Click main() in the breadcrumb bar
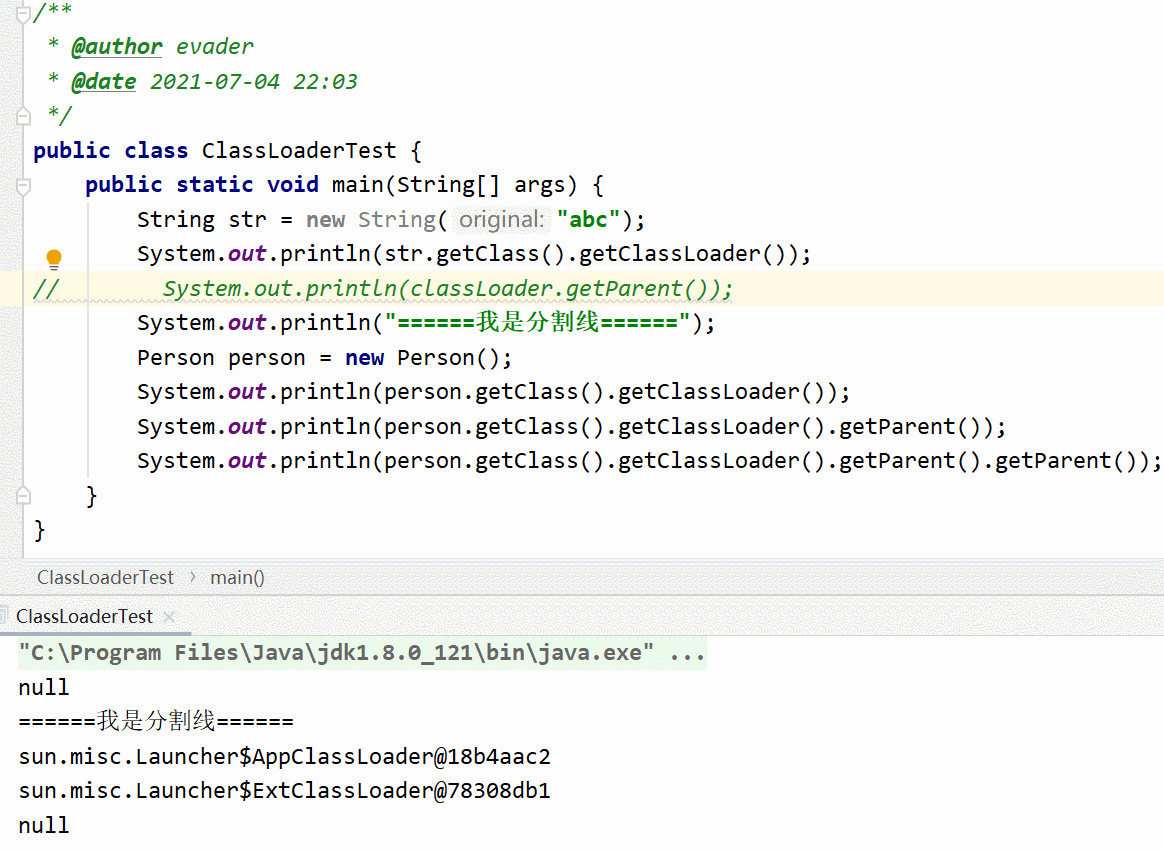1164x851 pixels. [x=237, y=577]
